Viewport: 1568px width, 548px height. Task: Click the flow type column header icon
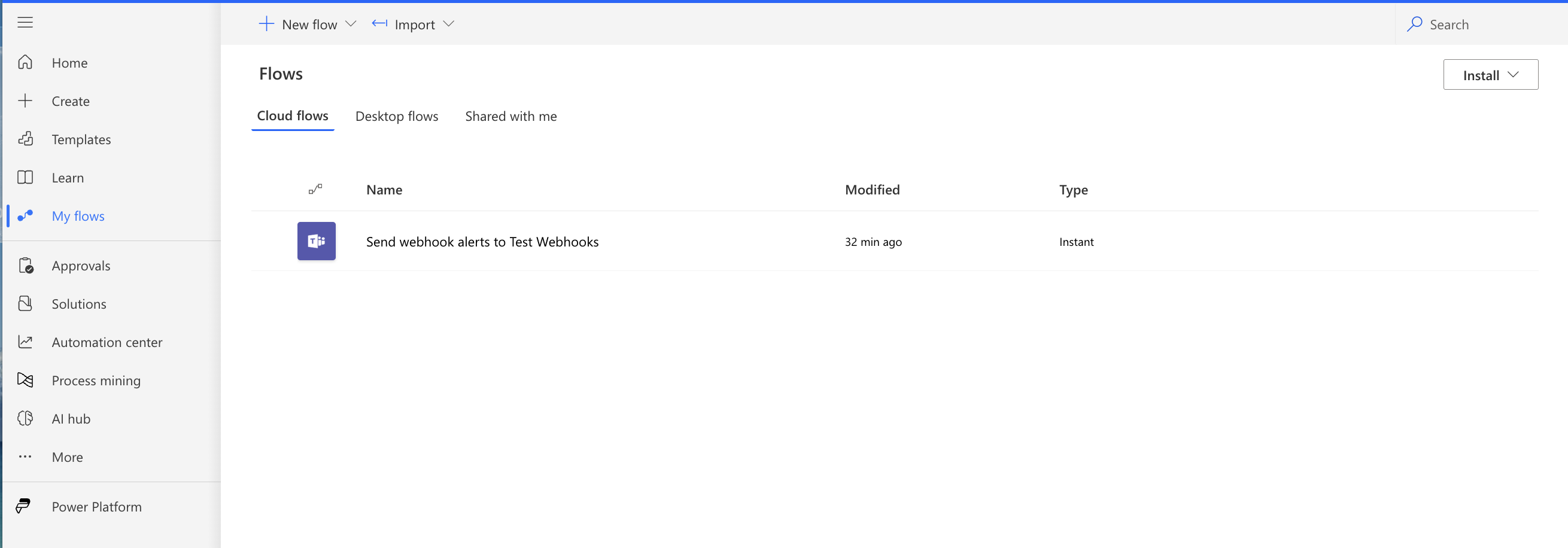315,189
